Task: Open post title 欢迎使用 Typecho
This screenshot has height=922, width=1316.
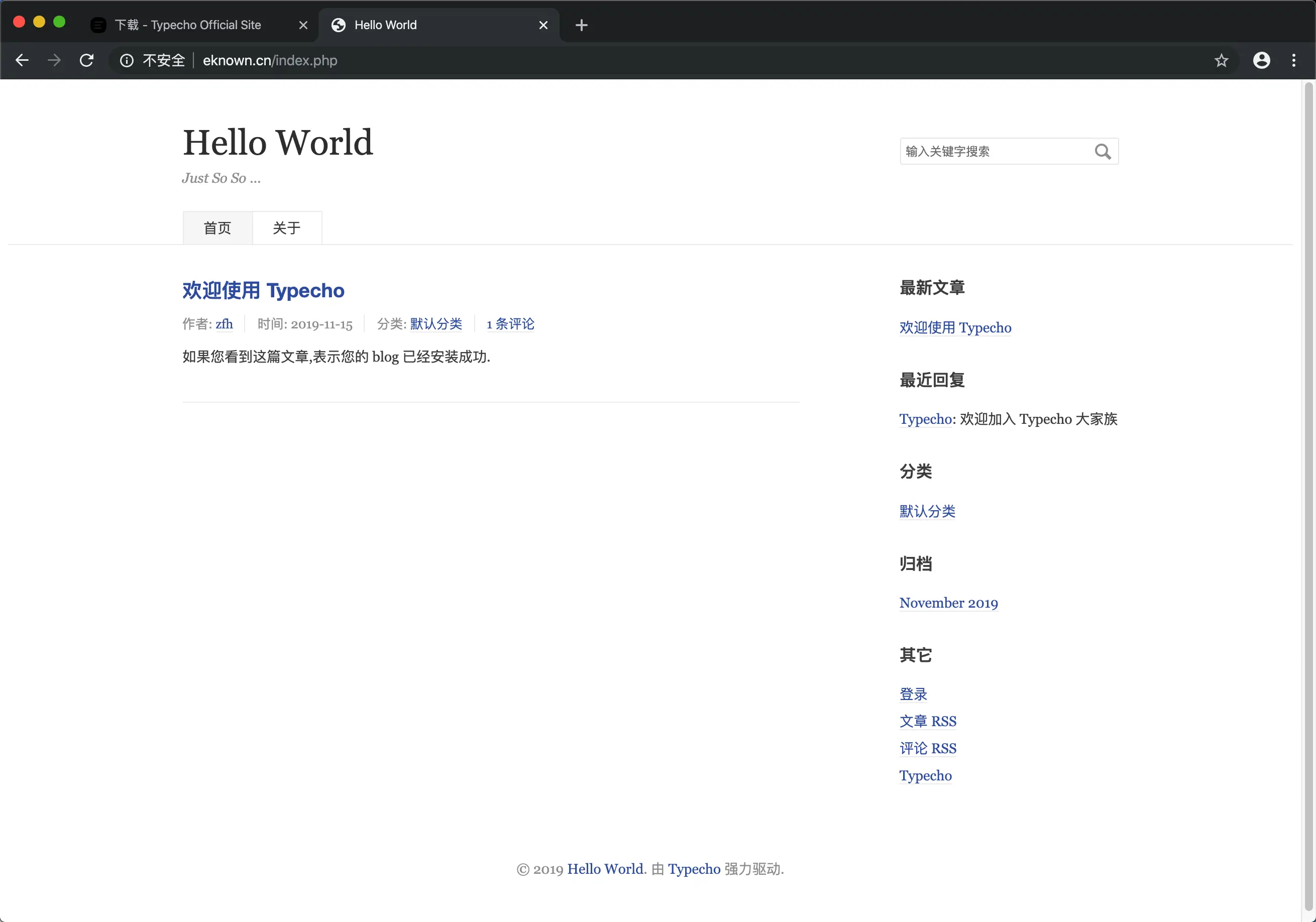Action: pyautogui.click(x=263, y=291)
